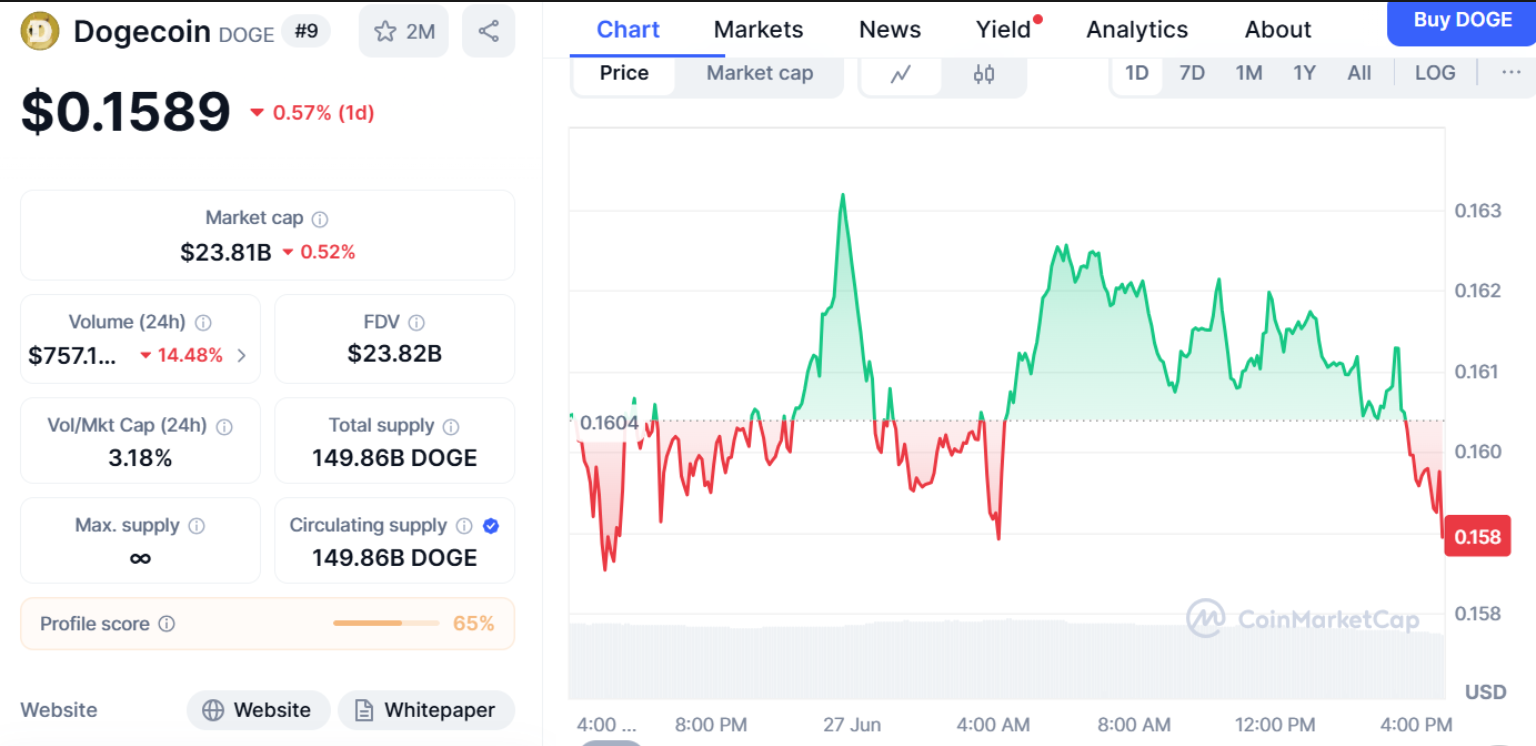The width and height of the screenshot is (1536, 746).
Task: Click the 0.163 price axis label
Action: tap(1477, 210)
